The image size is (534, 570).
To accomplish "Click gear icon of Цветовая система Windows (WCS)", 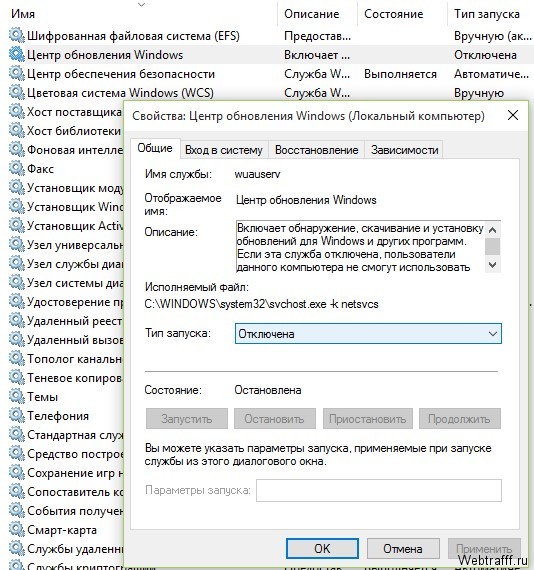I will (16, 92).
